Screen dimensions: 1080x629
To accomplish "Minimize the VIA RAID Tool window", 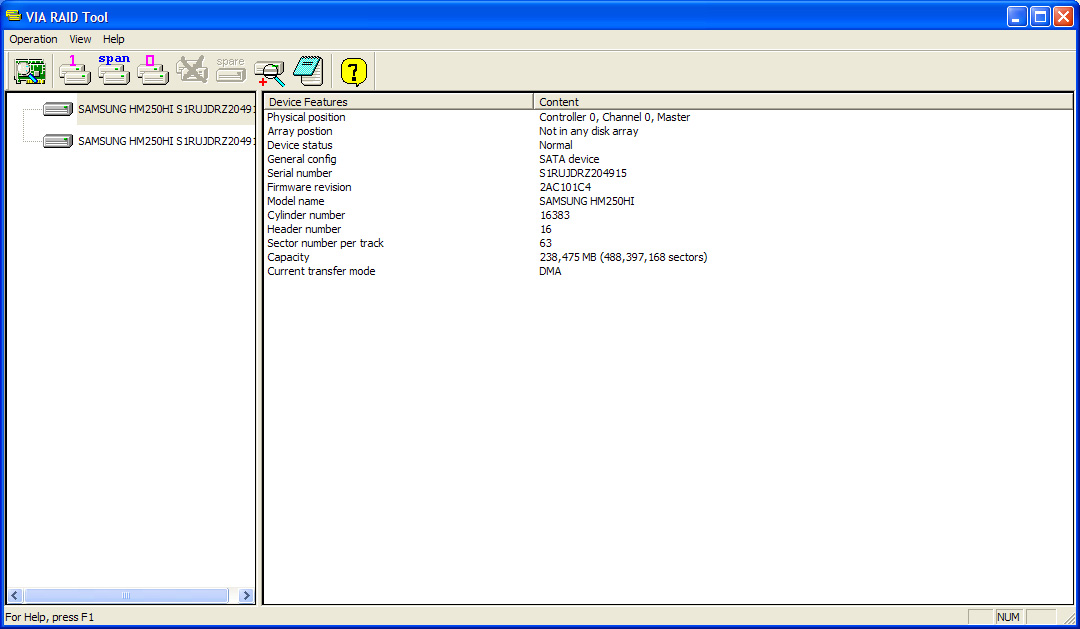I will click(x=1017, y=17).
